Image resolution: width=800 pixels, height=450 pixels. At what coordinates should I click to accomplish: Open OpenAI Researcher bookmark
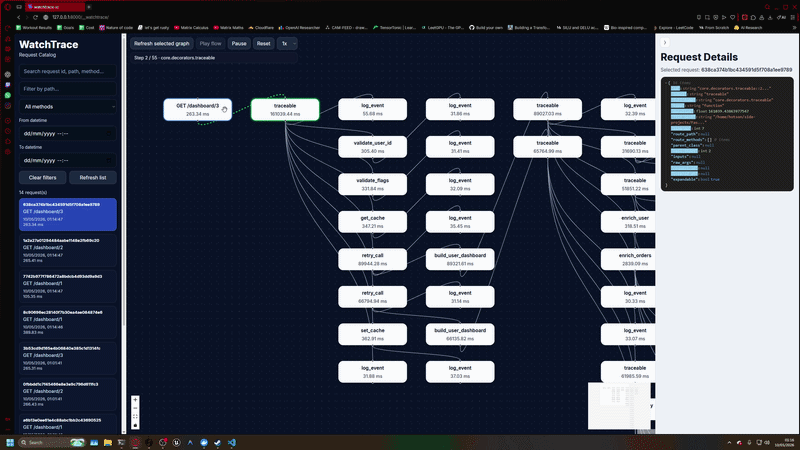pos(299,28)
